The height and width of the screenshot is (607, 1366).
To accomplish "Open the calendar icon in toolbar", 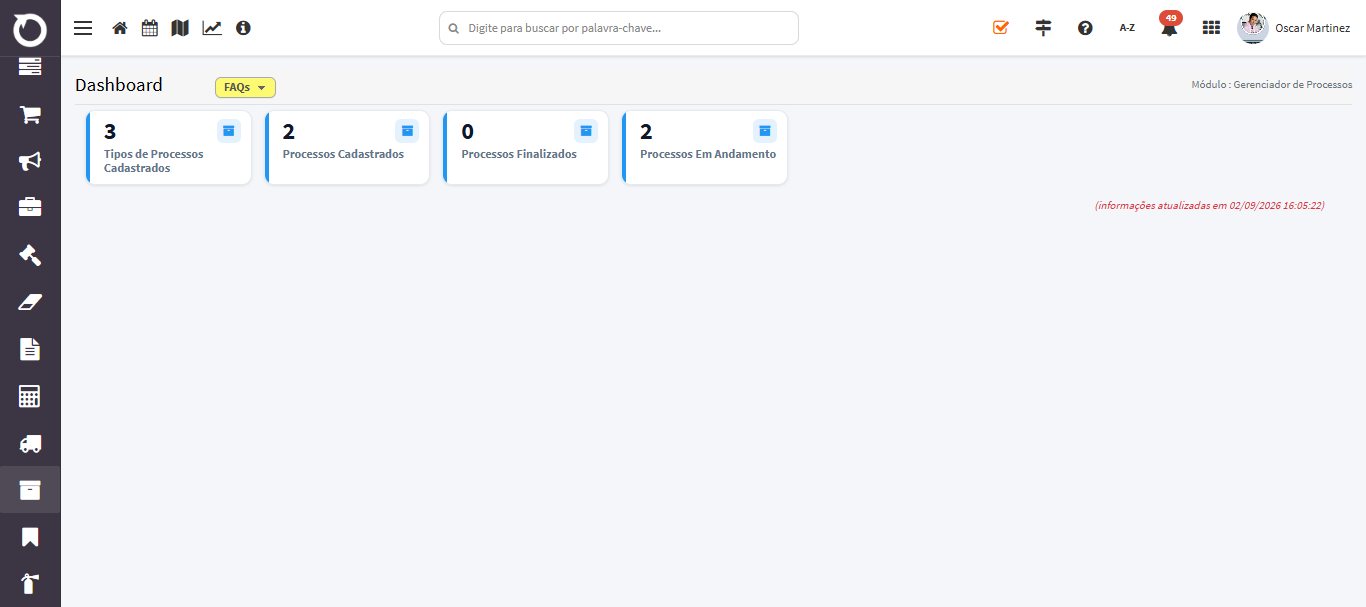I will (150, 28).
